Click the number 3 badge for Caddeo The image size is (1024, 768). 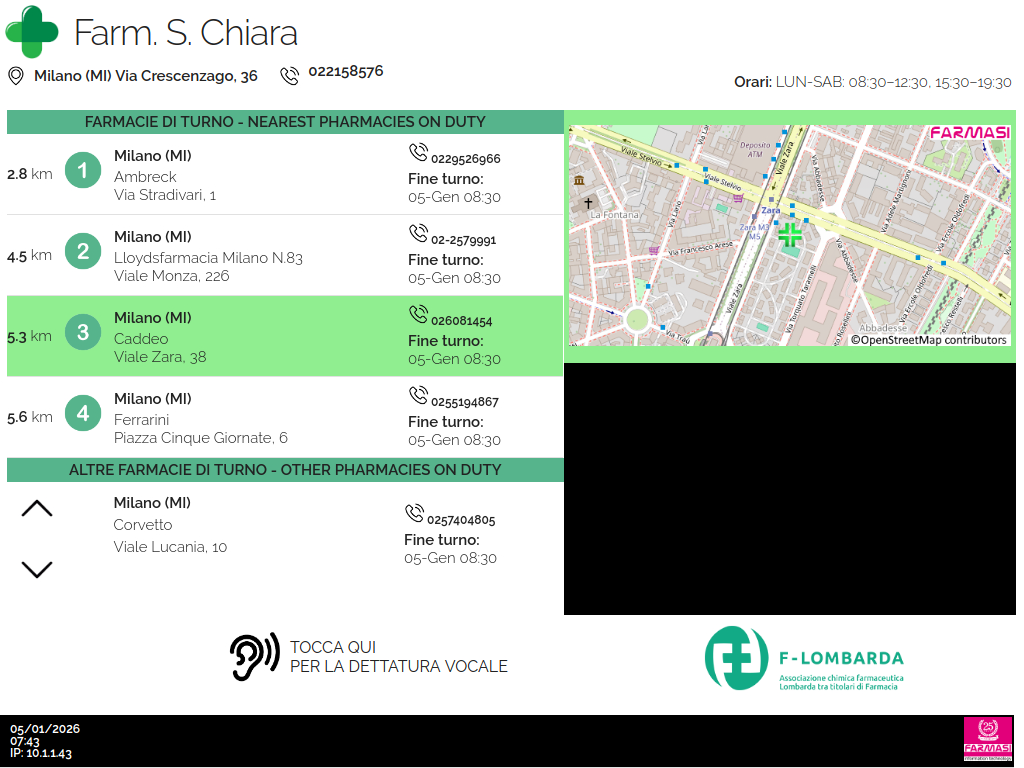point(83,333)
